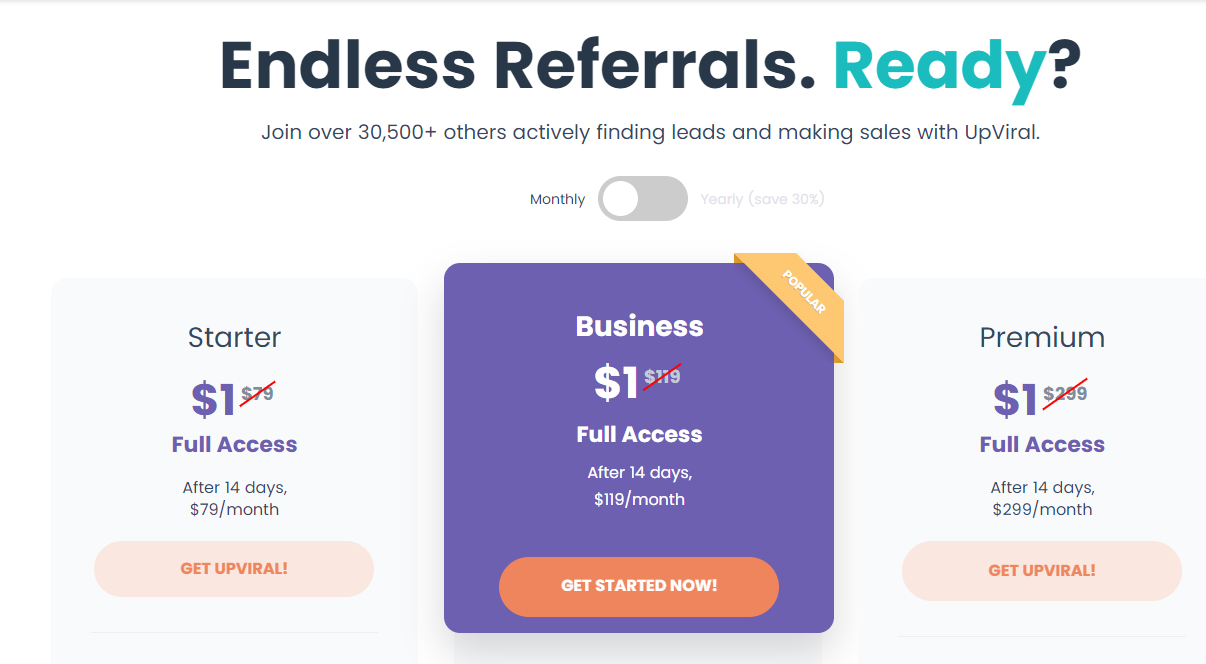Image resolution: width=1206 pixels, height=664 pixels.
Task: Select the Business plan heading
Action: 639,326
